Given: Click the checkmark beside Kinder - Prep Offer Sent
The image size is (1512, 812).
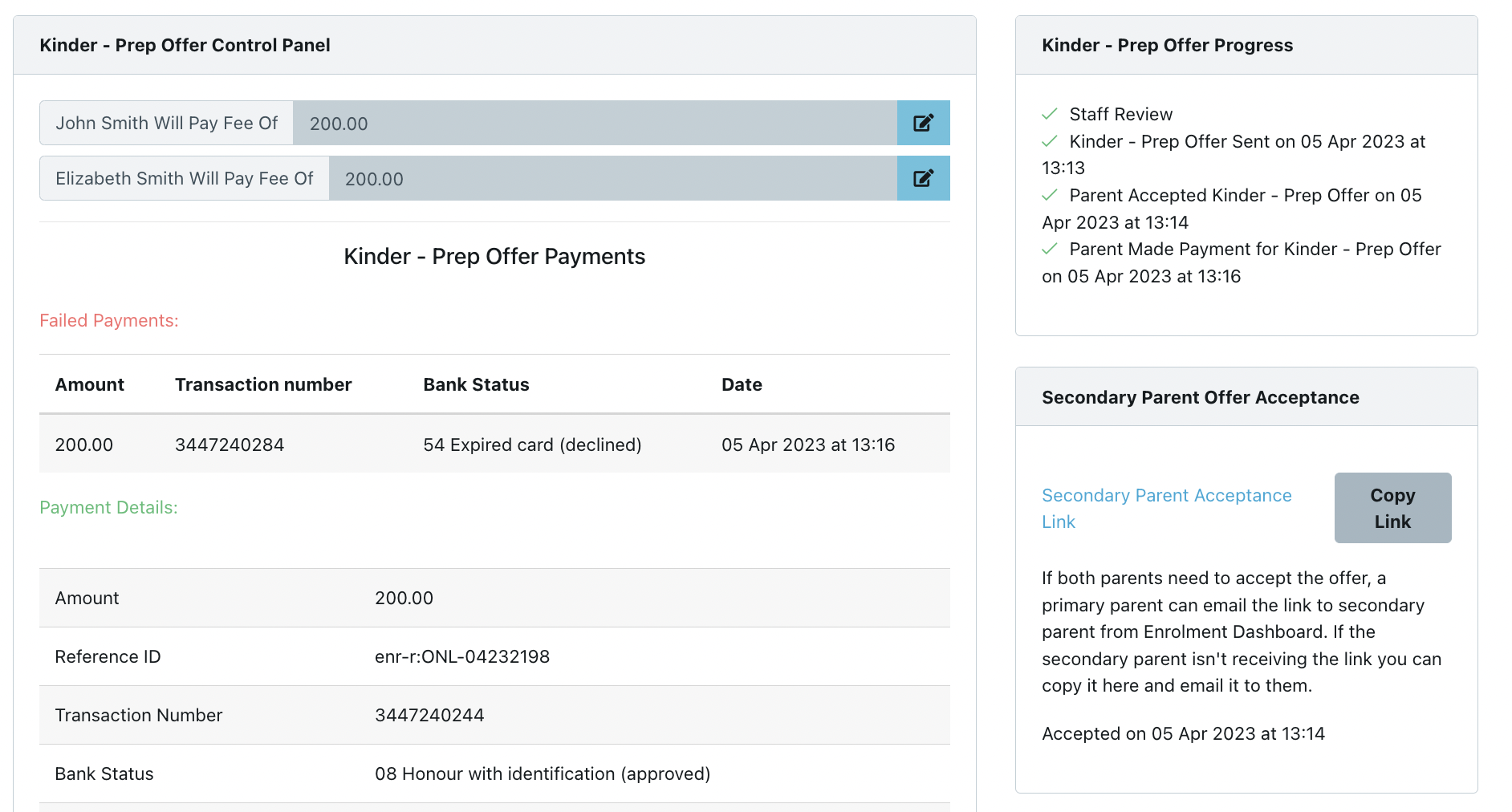Looking at the screenshot, I should coord(1049,141).
